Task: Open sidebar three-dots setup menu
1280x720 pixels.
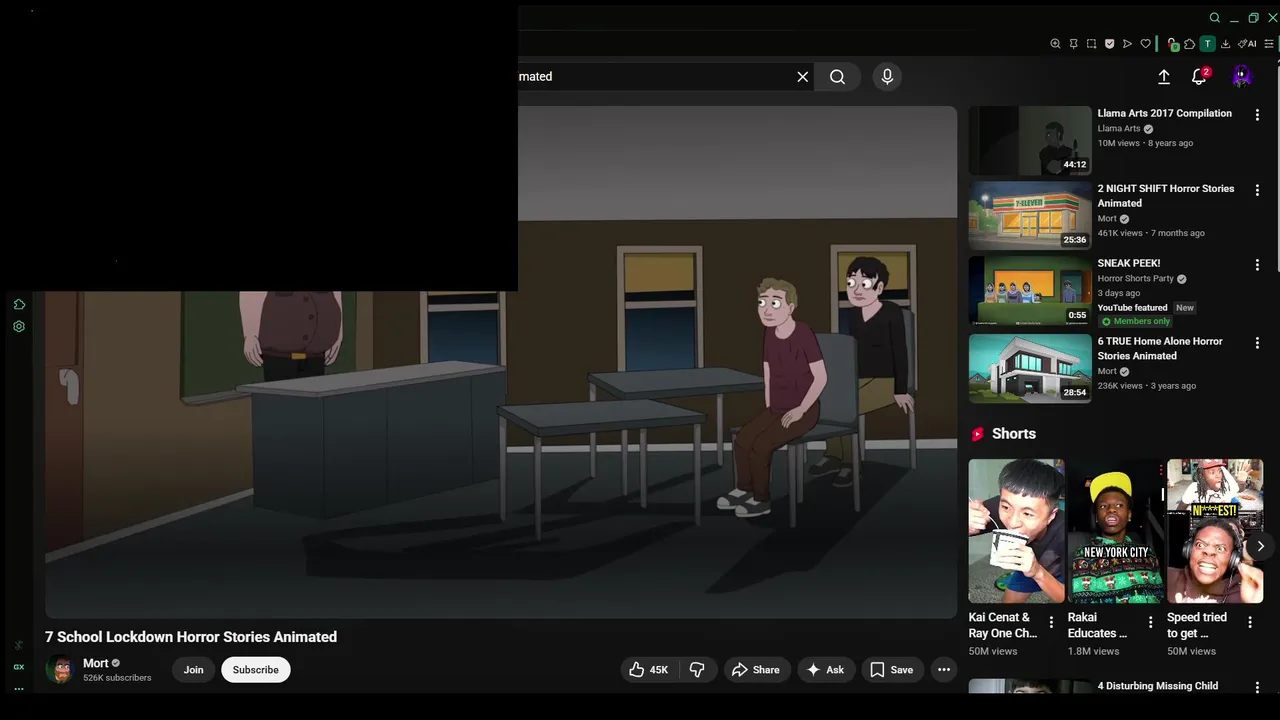Action: tap(19, 688)
